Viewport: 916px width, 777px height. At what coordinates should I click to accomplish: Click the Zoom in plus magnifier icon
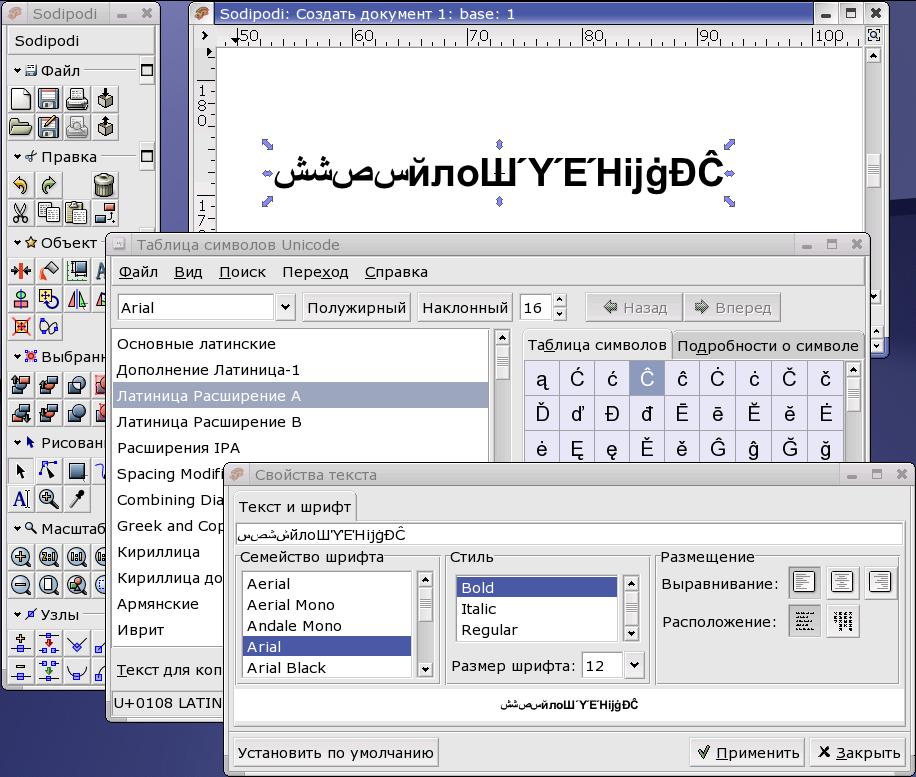click(21, 557)
